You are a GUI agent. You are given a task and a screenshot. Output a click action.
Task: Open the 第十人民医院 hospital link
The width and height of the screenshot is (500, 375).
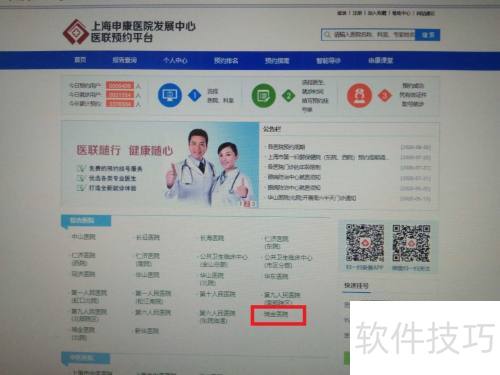pyautogui.click(x=217, y=294)
